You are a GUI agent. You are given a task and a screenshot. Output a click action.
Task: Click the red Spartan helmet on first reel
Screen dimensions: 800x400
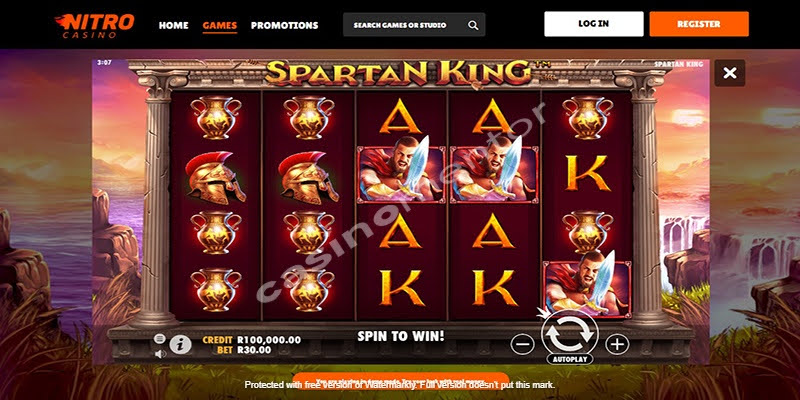click(215, 177)
